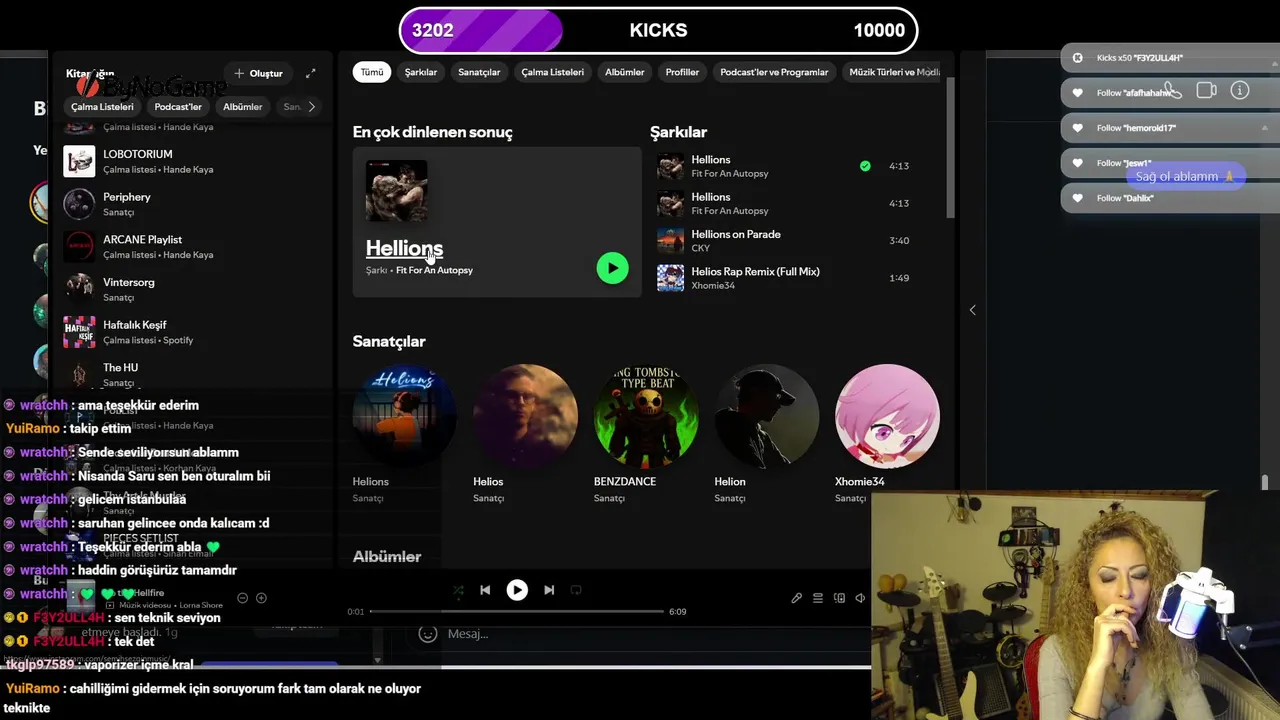The width and height of the screenshot is (1280, 720).
Task: Open the Hellions title link in top result
Action: tap(404, 248)
